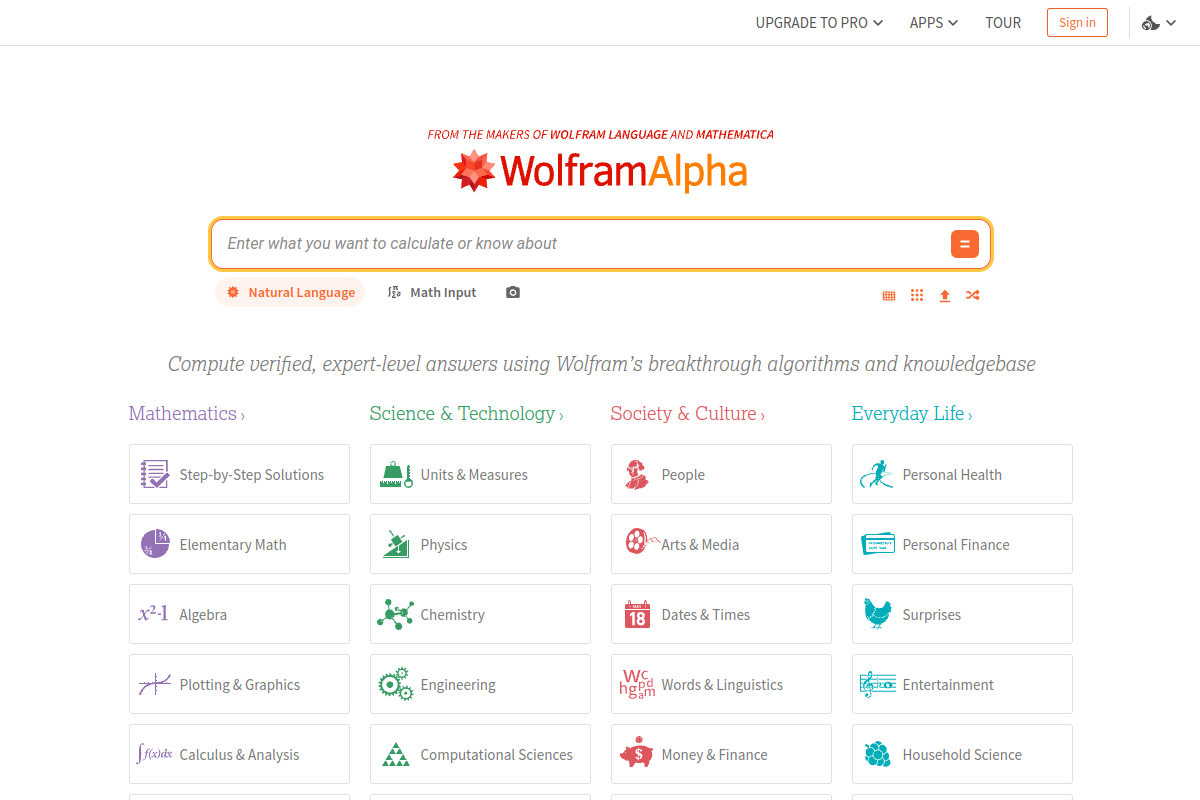Click the Sign in button
Screen dimensions: 1200x800
tap(1077, 22)
